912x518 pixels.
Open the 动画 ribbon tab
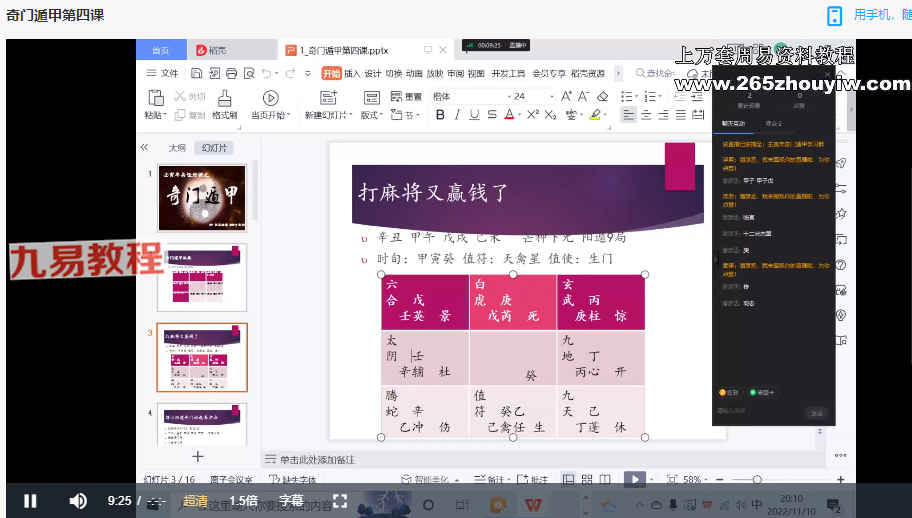(x=414, y=73)
